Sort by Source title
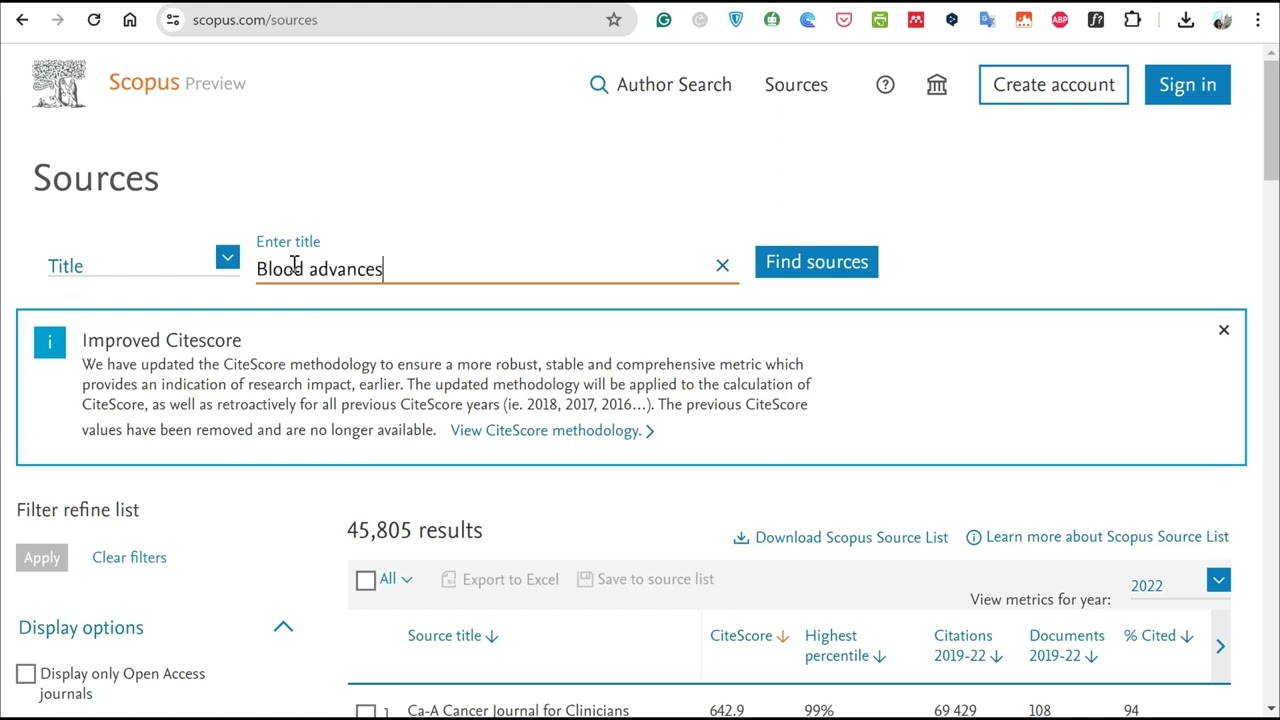 click(x=453, y=636)
